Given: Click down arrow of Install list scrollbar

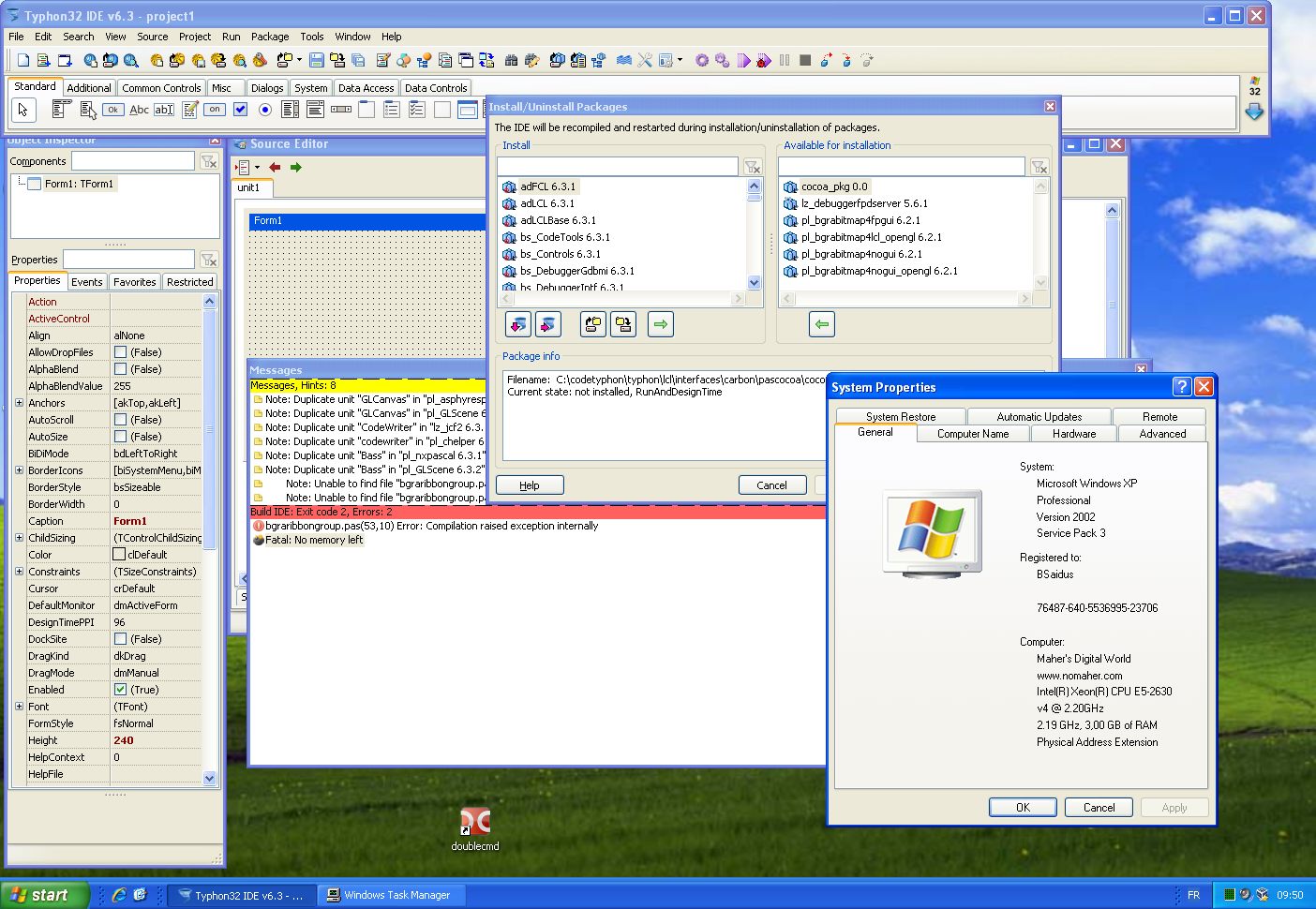Looking at the screenshot, I should [755, 282].
